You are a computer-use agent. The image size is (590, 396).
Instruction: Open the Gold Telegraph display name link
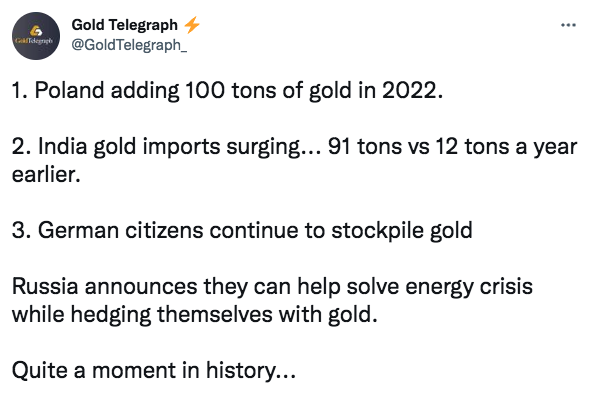pyautogui.click(x=125, y=25)
